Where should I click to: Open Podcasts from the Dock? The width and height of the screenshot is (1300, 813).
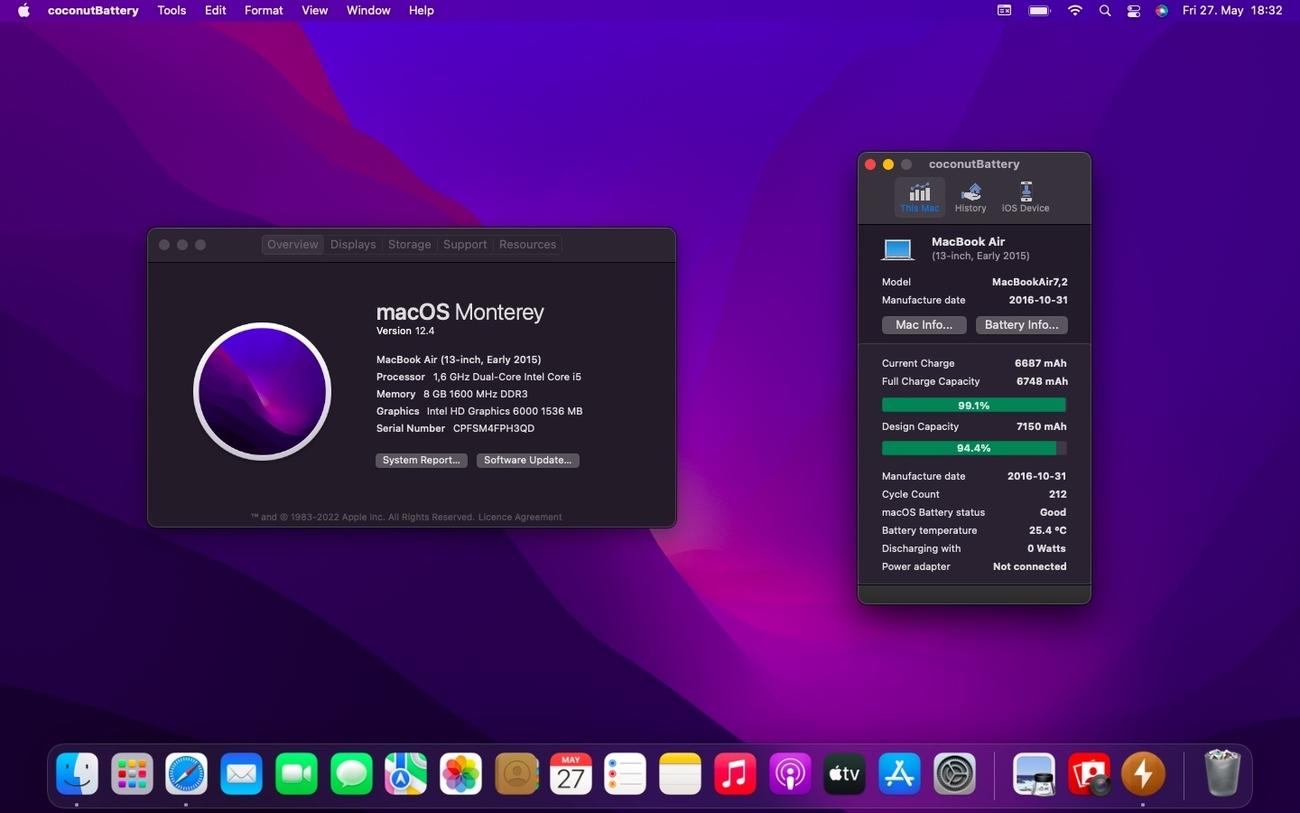point(790,774)
